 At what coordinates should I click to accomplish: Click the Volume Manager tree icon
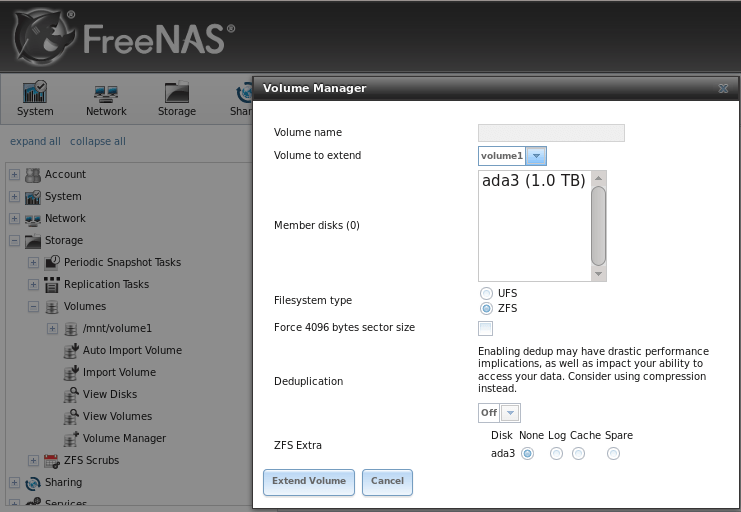(71, 439)
